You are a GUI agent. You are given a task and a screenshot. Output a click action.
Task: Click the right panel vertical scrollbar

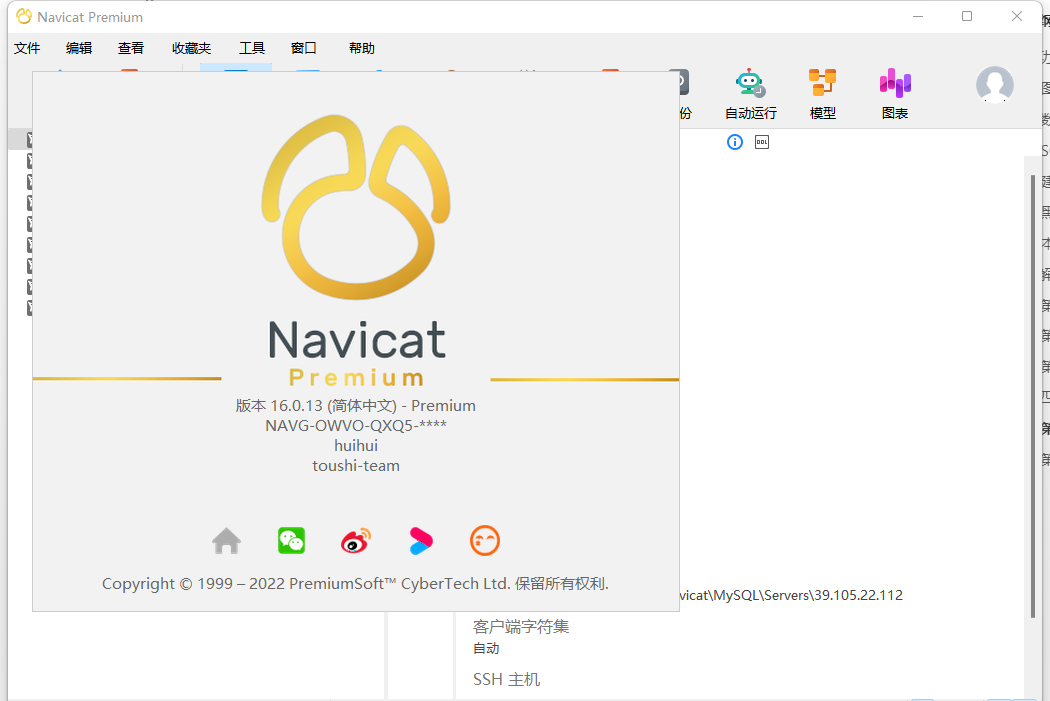(x=1033, y=395)
